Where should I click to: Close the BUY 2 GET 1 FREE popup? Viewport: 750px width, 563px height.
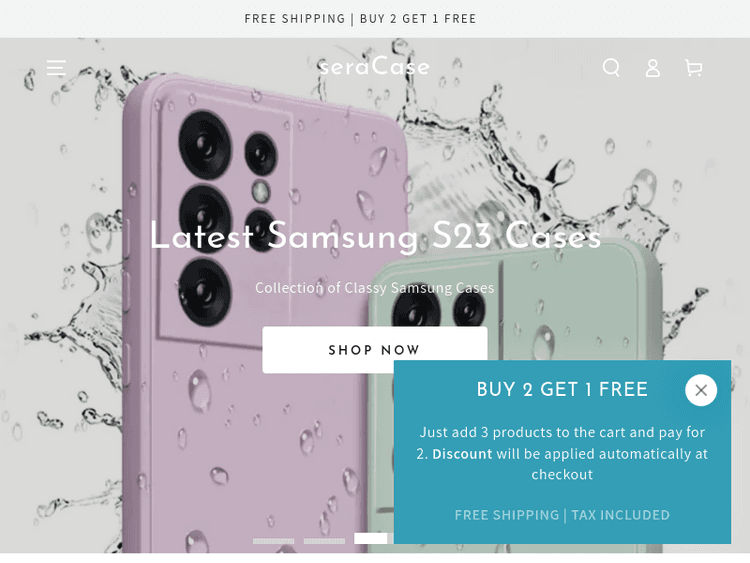click(701, 390)
